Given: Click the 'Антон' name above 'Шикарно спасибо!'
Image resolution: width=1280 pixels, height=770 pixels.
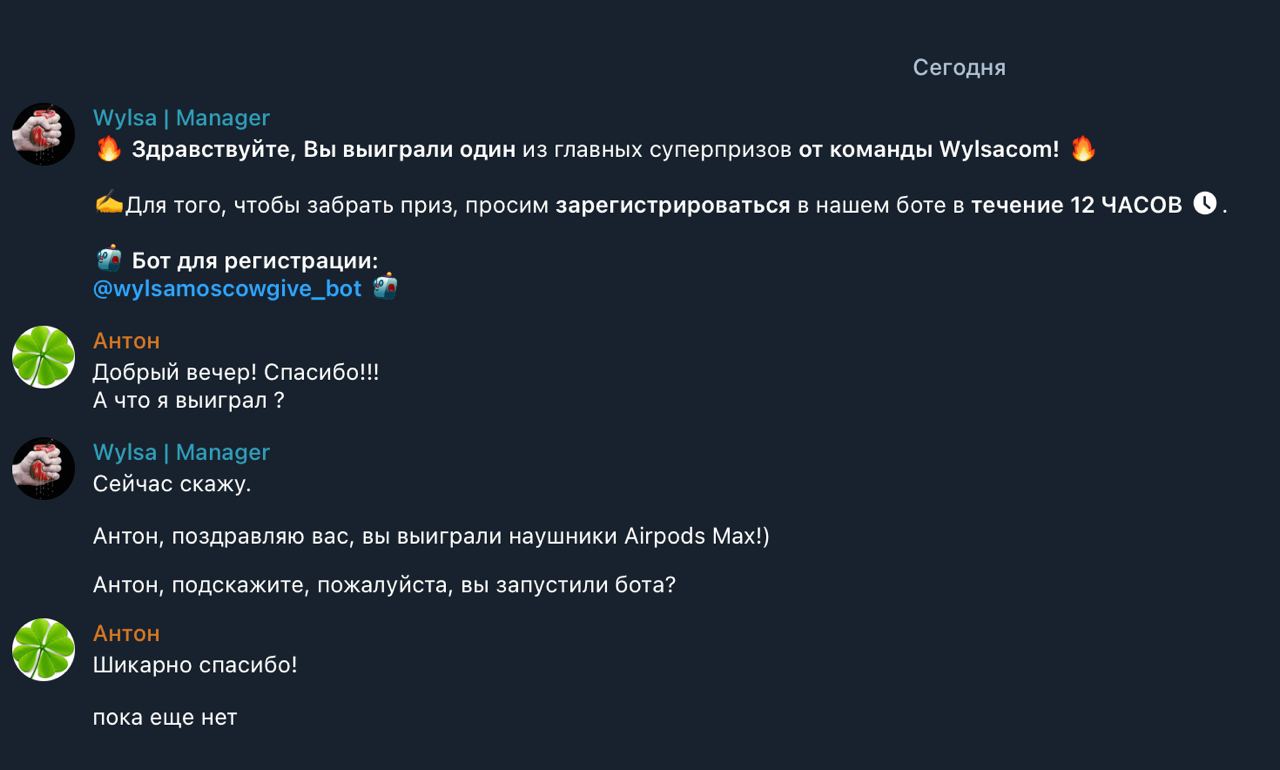Looking at the screenshot, I should pos(126,633).
